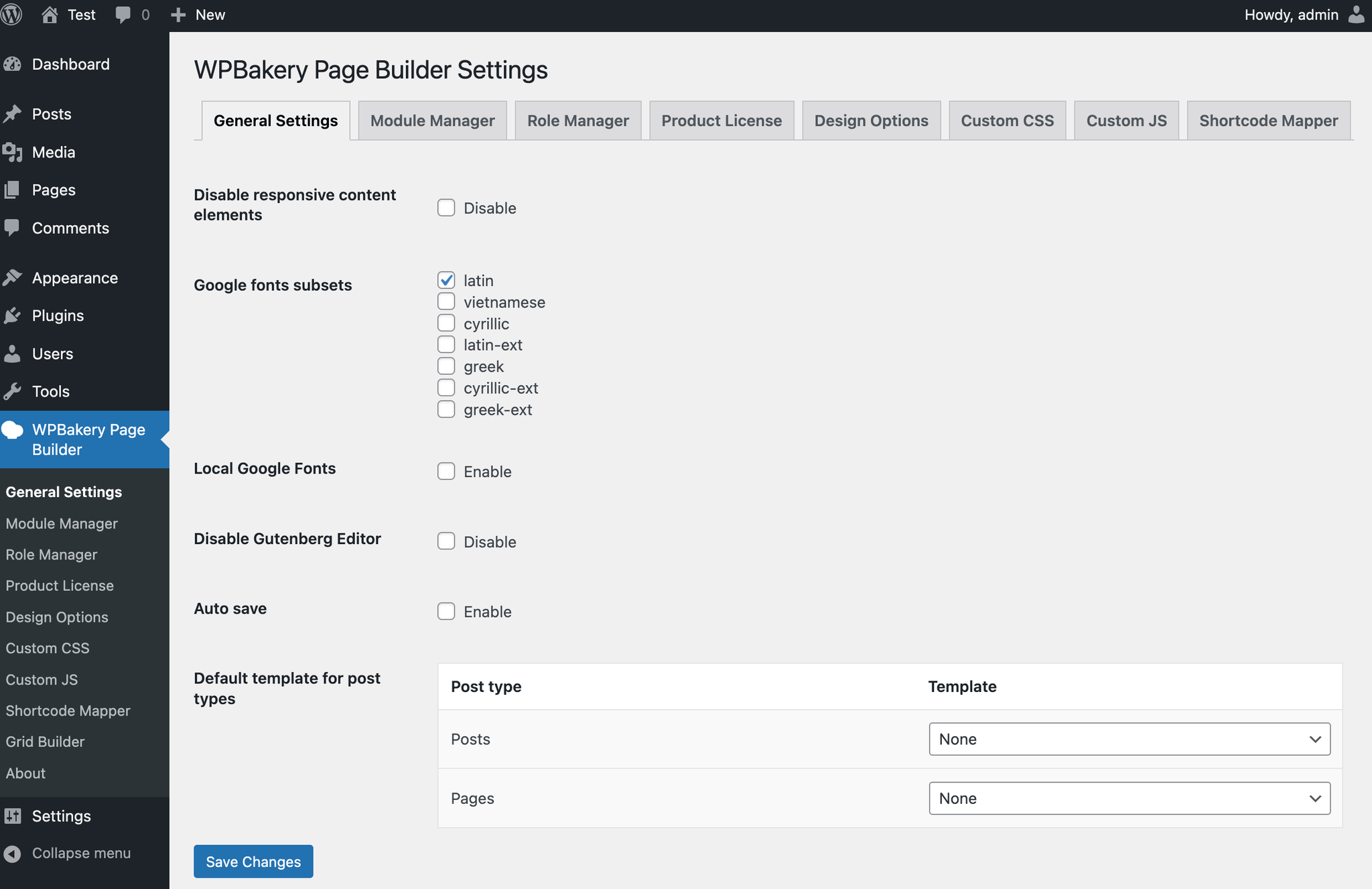
Task: Check the Disable Gutenberg Editor checkbox
Action: [x=446, y=541]
